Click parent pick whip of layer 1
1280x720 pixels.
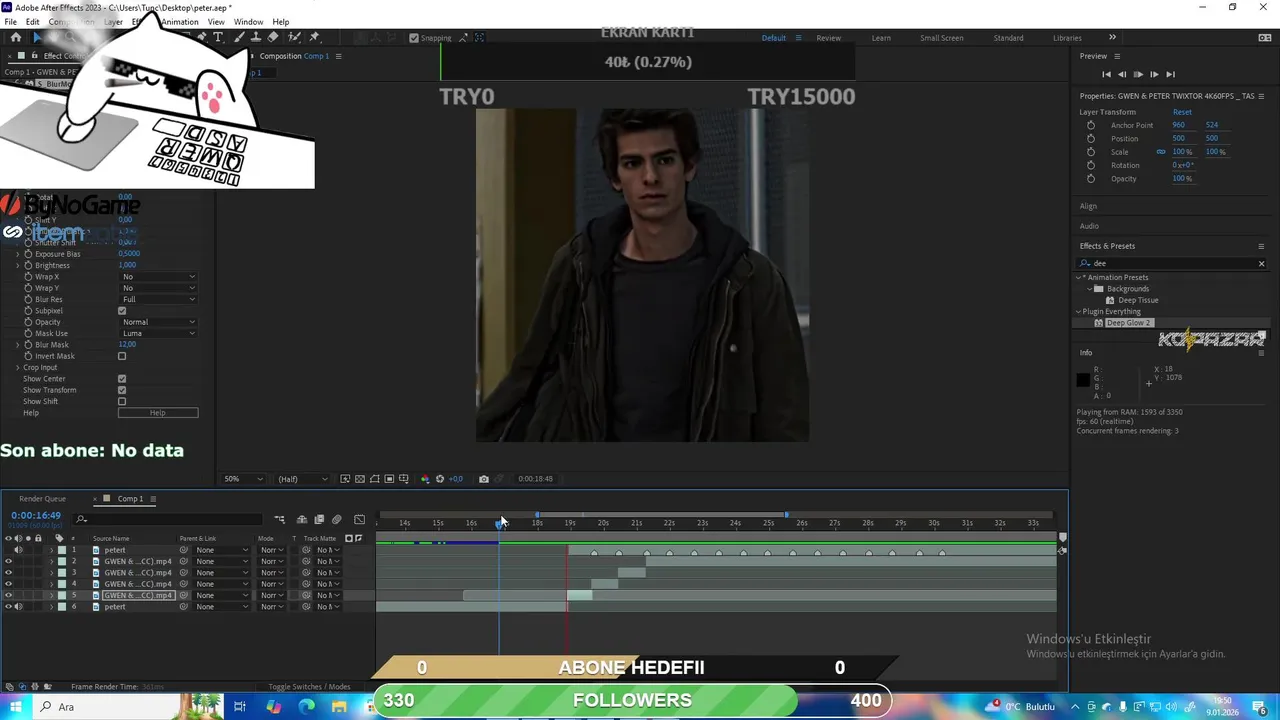183,550
